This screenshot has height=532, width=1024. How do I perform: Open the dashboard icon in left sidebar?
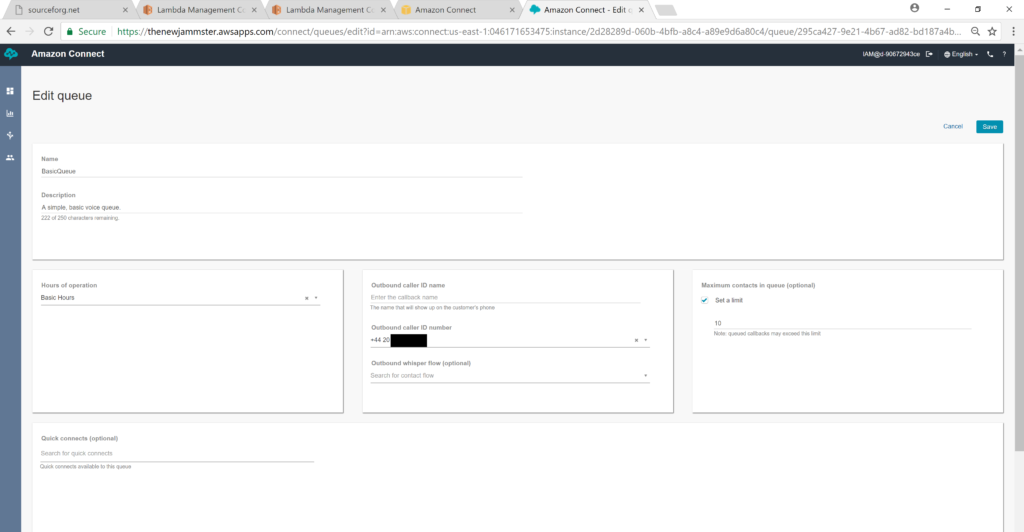10,91
